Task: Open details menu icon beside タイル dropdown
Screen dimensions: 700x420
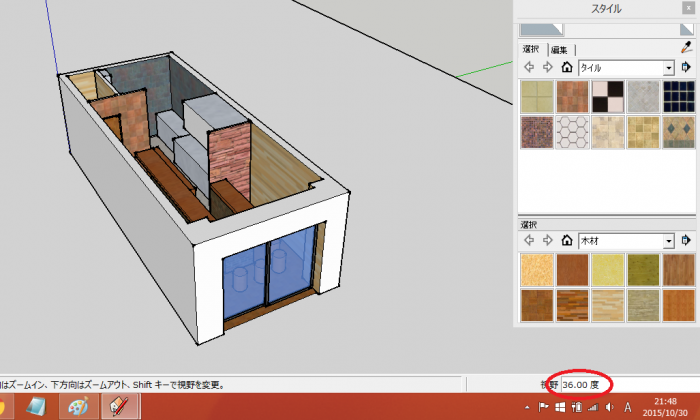Action: pos(686,68)
